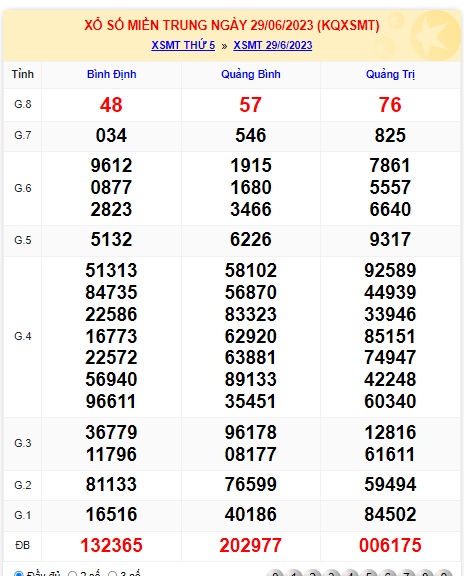This screenshot has width=464, height=576.
Task: Click the digit 7 filter circle
Action: click(407, 573)
